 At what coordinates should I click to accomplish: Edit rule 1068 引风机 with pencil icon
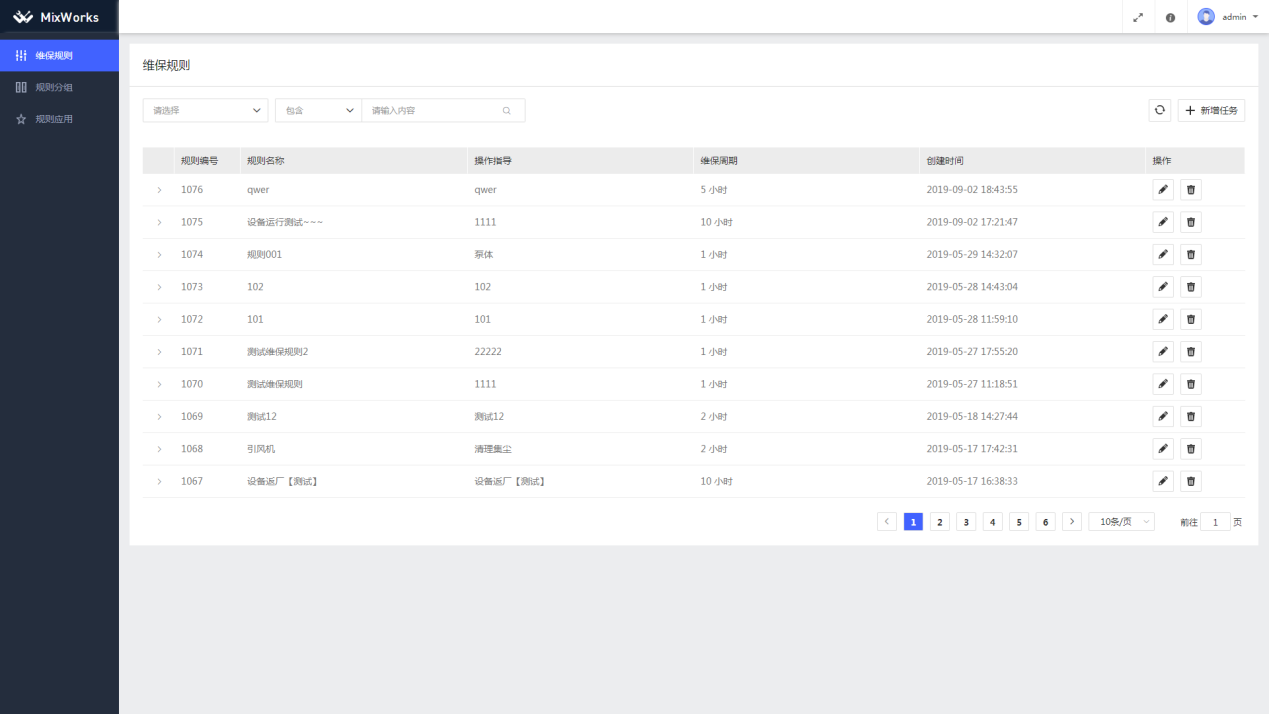(x=1162, y=449)
